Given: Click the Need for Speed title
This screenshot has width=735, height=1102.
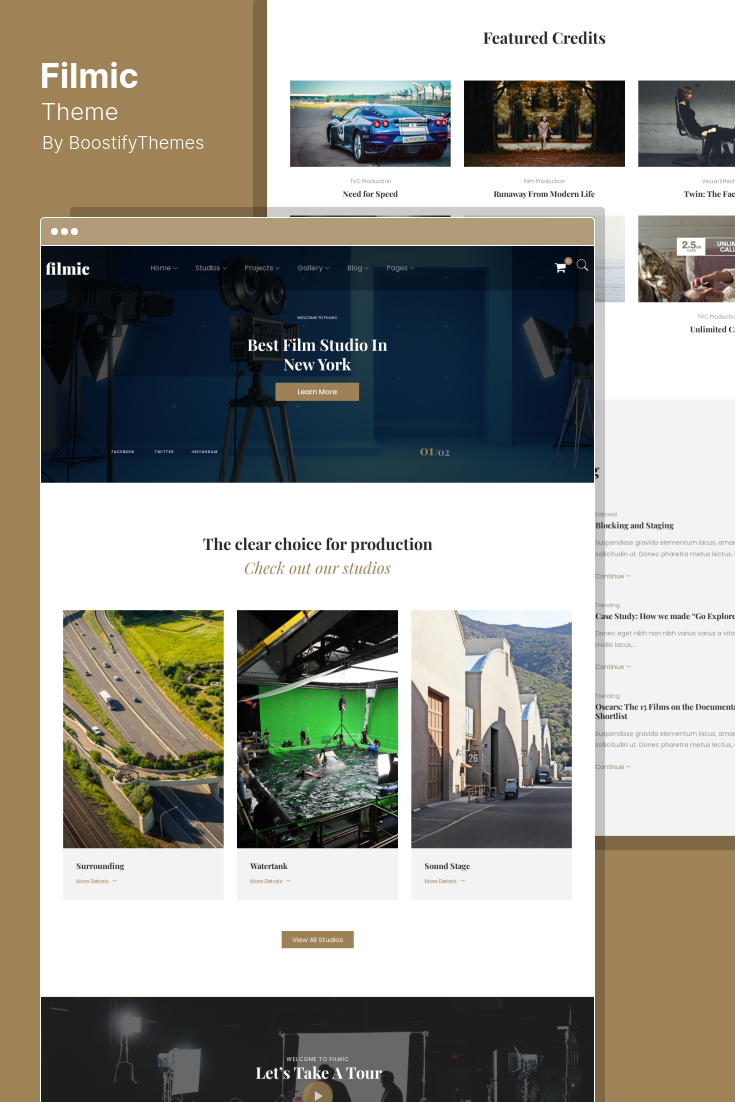Looking at the screenshot, I should [370, 194].
